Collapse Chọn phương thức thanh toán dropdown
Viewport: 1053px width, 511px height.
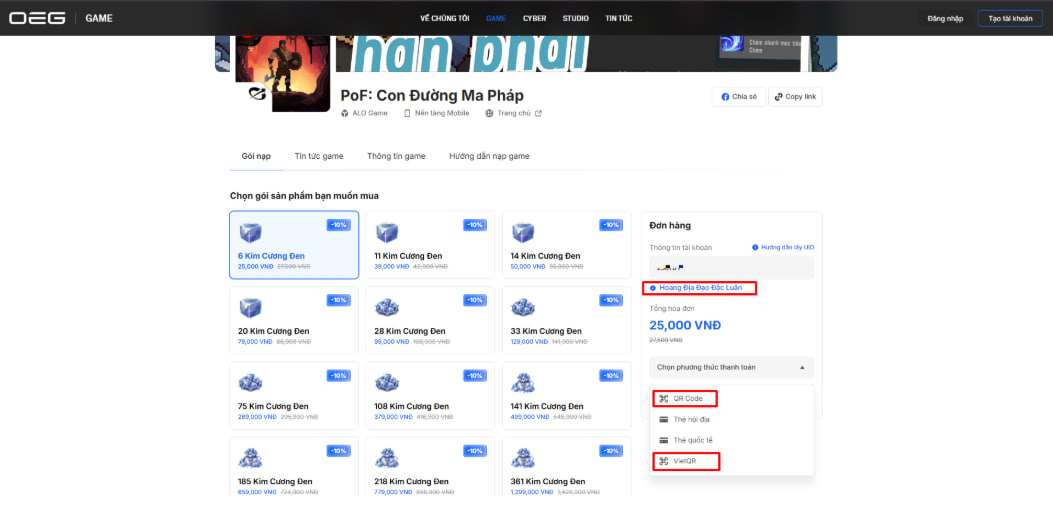click(x=731, y=367)
